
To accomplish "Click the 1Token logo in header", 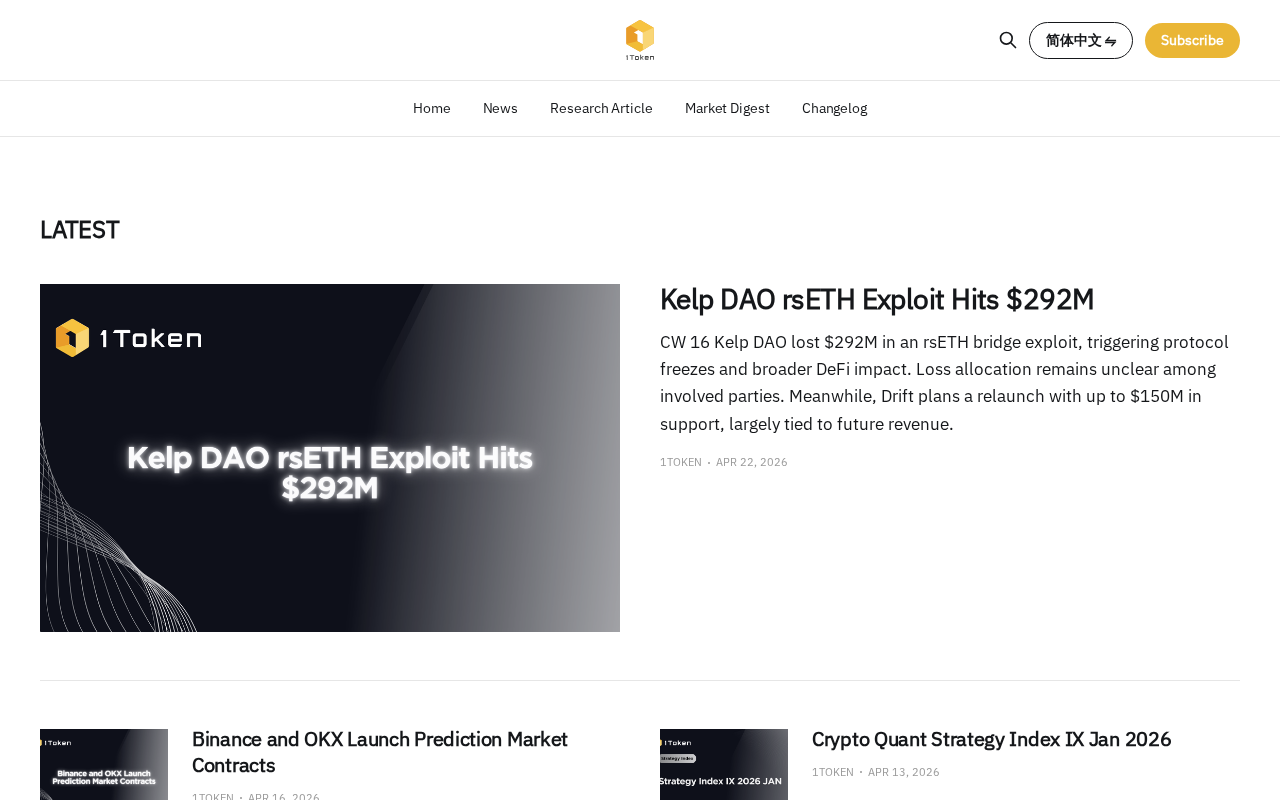I will [x=640, y=40].
